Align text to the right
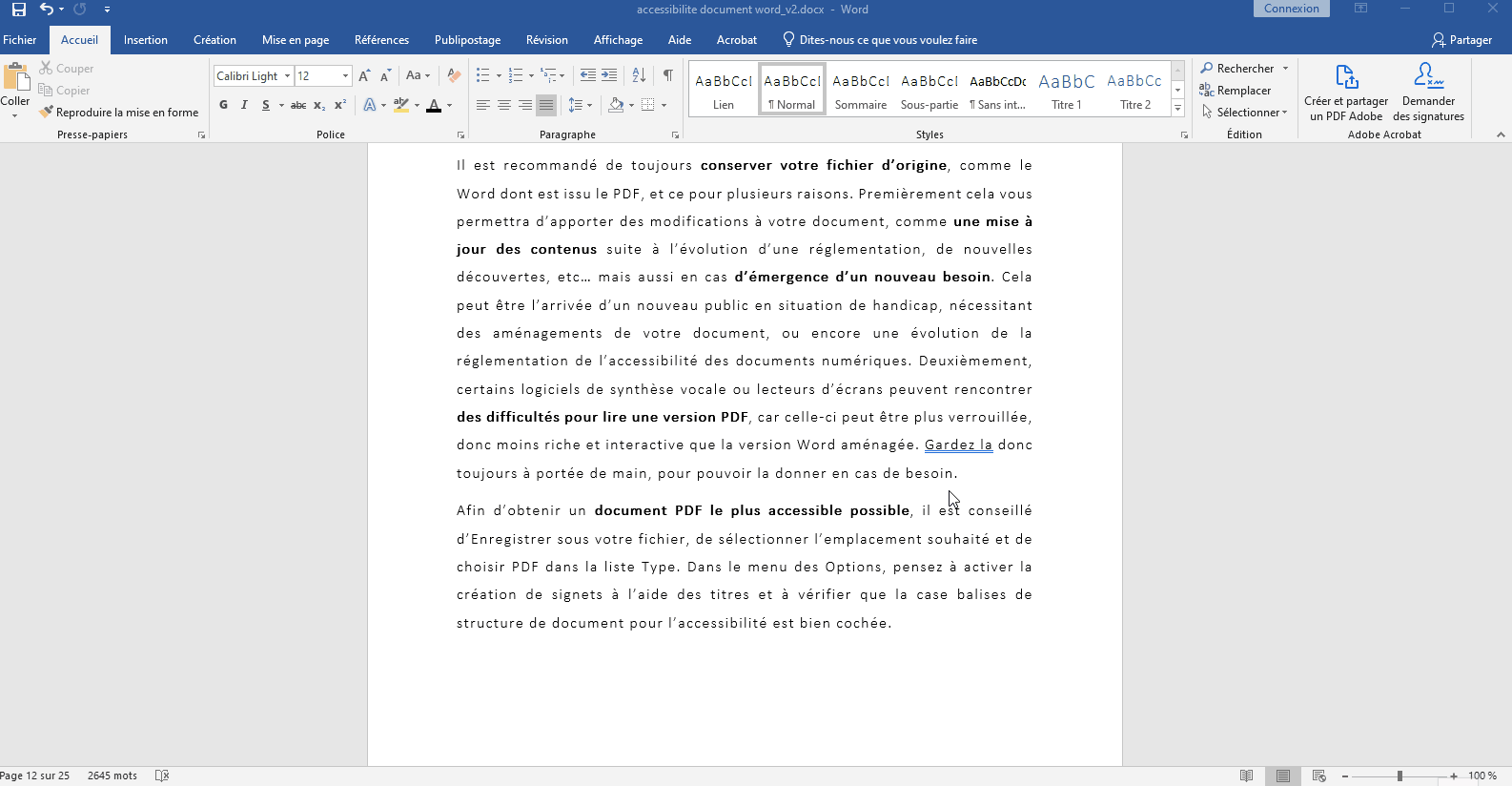 [x=525, y=105]
